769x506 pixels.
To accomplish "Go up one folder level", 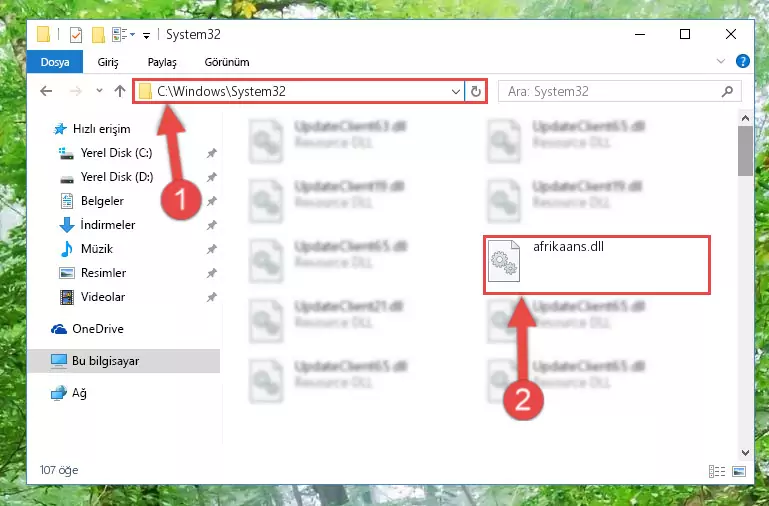I will pos(120,91).
